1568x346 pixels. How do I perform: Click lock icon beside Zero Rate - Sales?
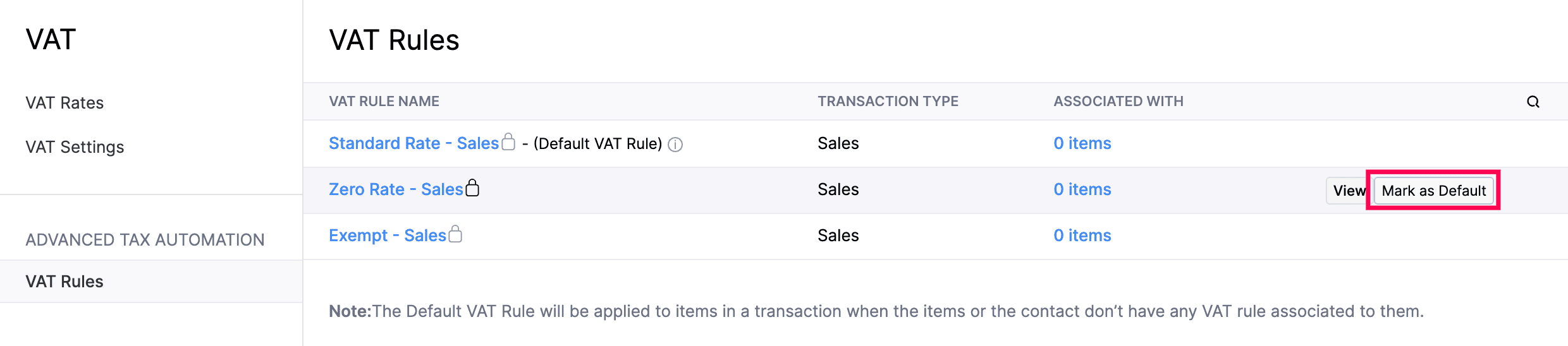472,188
